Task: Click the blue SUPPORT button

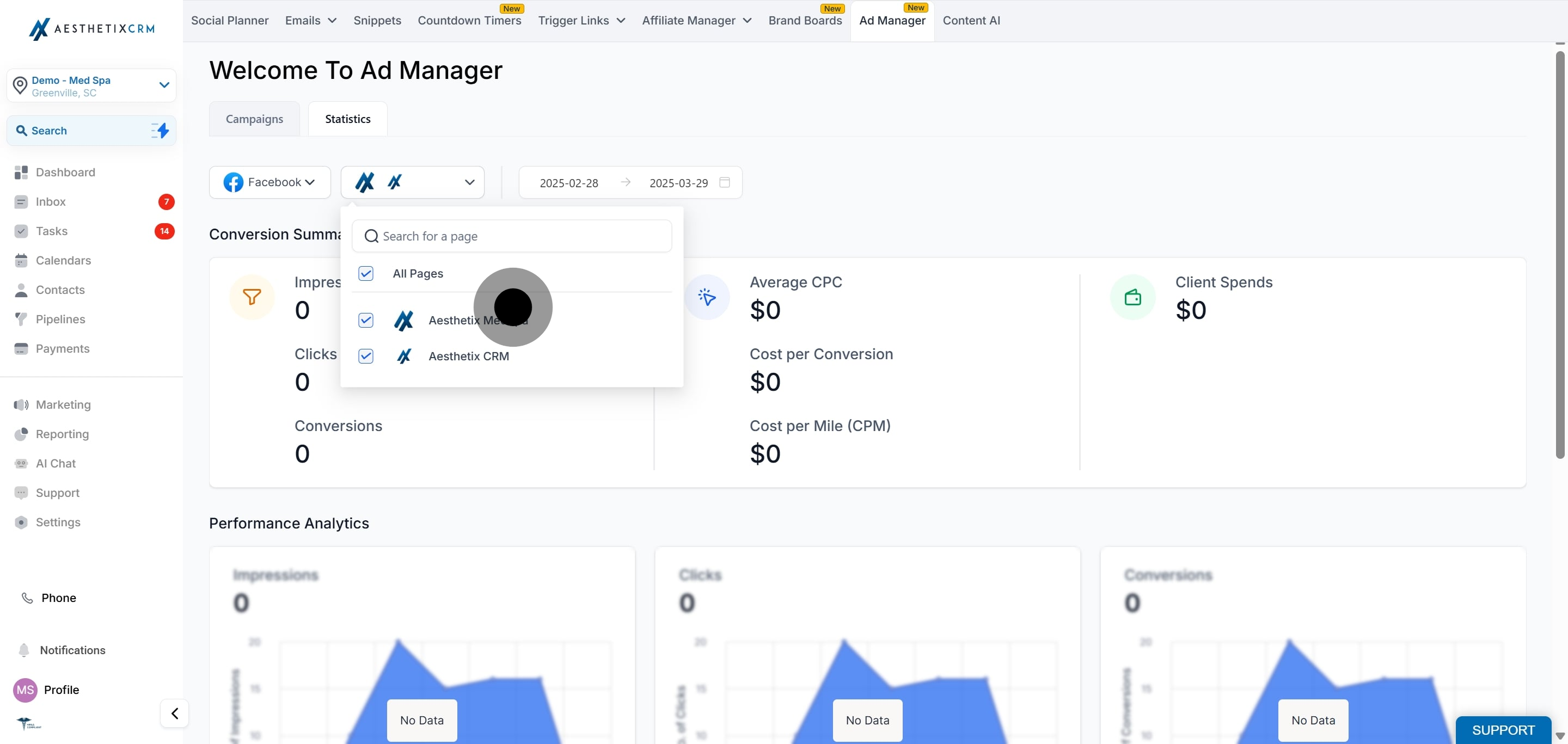Action: [x=1502, y=729]
